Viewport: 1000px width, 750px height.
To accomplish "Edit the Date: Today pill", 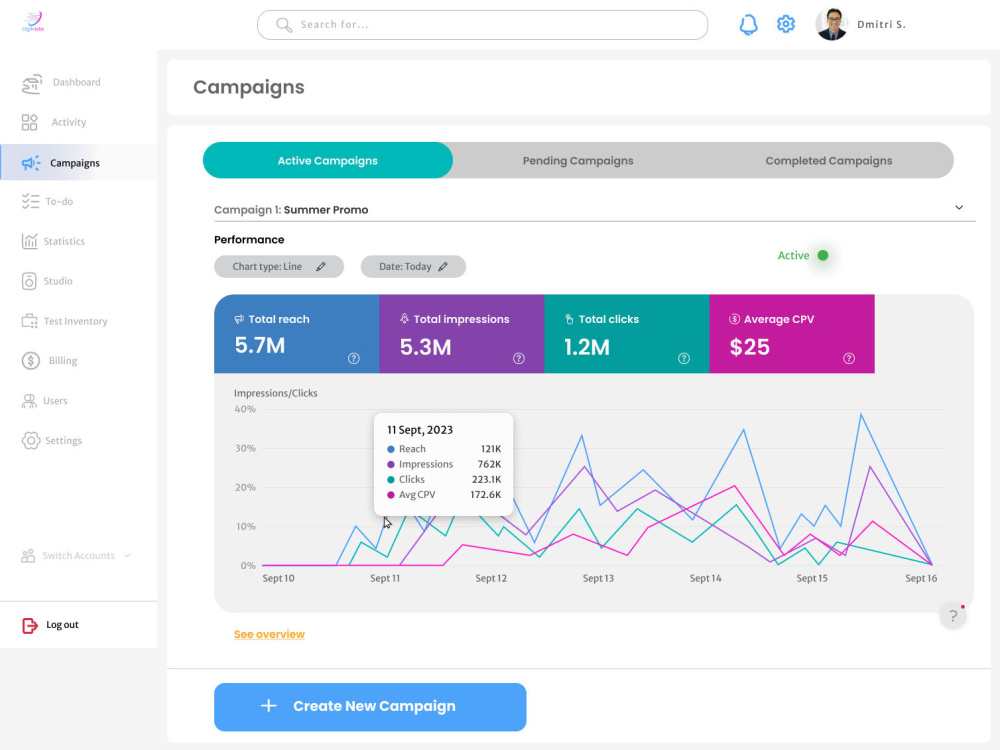I will tap(413, 267).
